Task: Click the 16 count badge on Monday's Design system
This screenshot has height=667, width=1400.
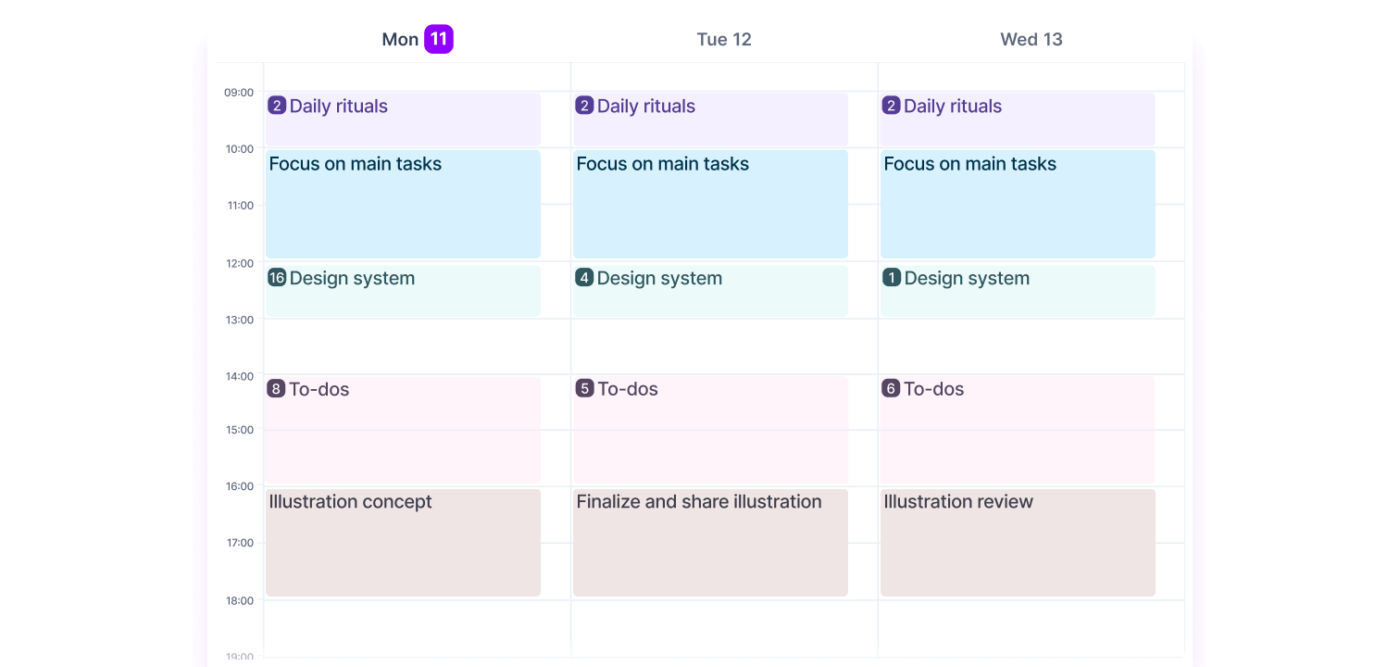Action: pyautogui.click(x=277, y=278)
